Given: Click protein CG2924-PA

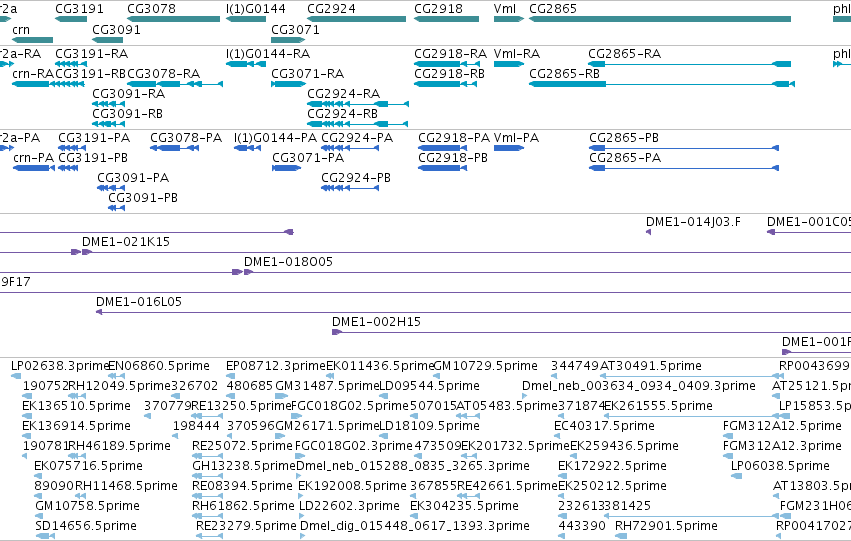Looking at the screenshot, I should click(x=357, y=138).
